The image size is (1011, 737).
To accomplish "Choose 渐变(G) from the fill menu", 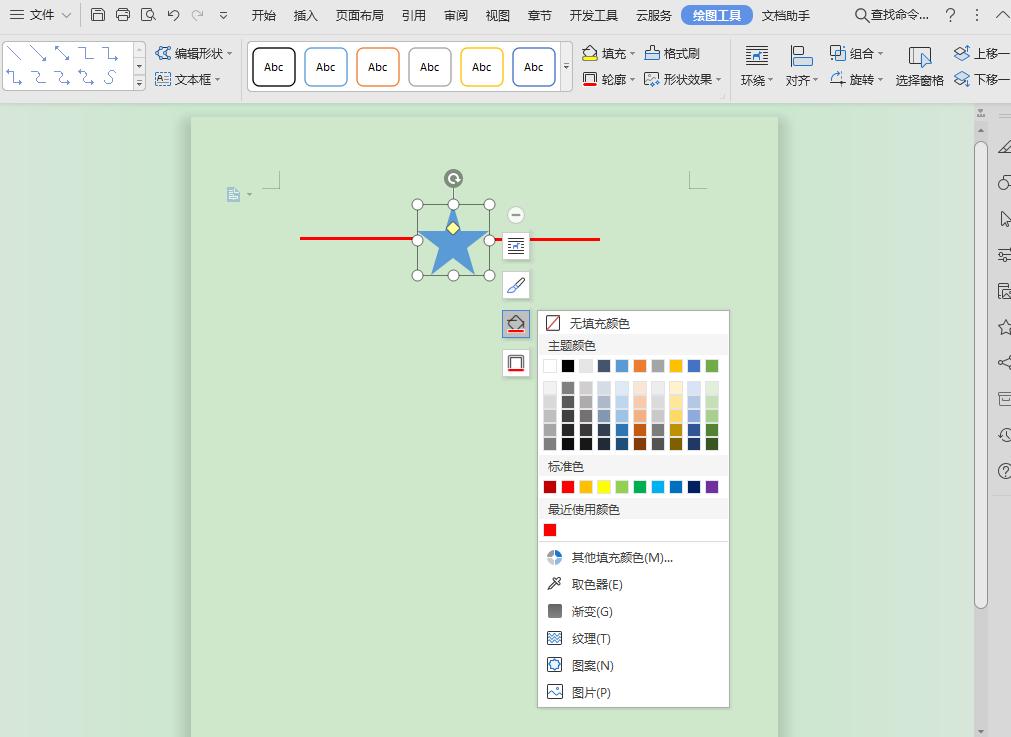I will coord(591,611).
